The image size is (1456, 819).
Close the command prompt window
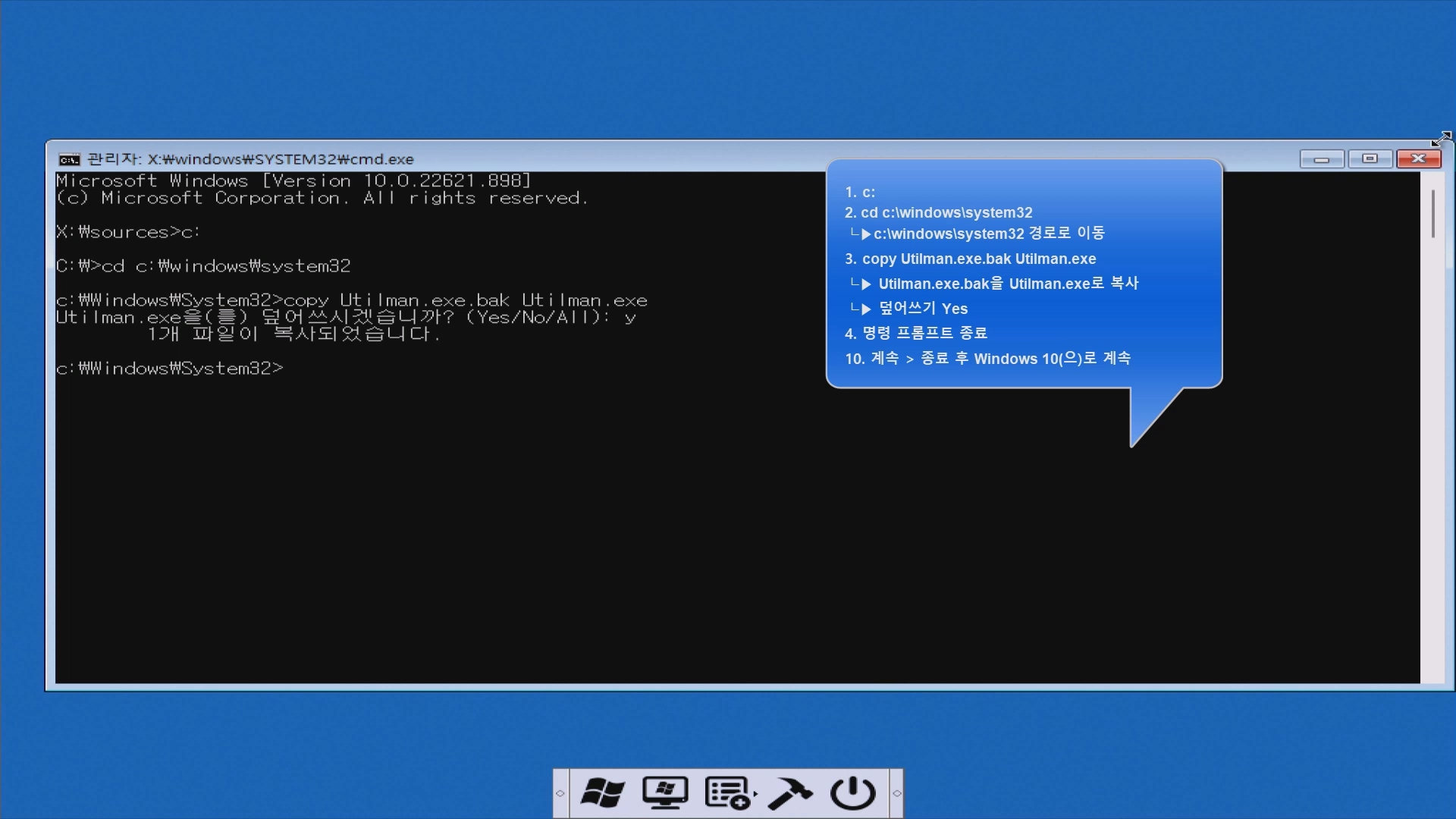[1418, 158]
